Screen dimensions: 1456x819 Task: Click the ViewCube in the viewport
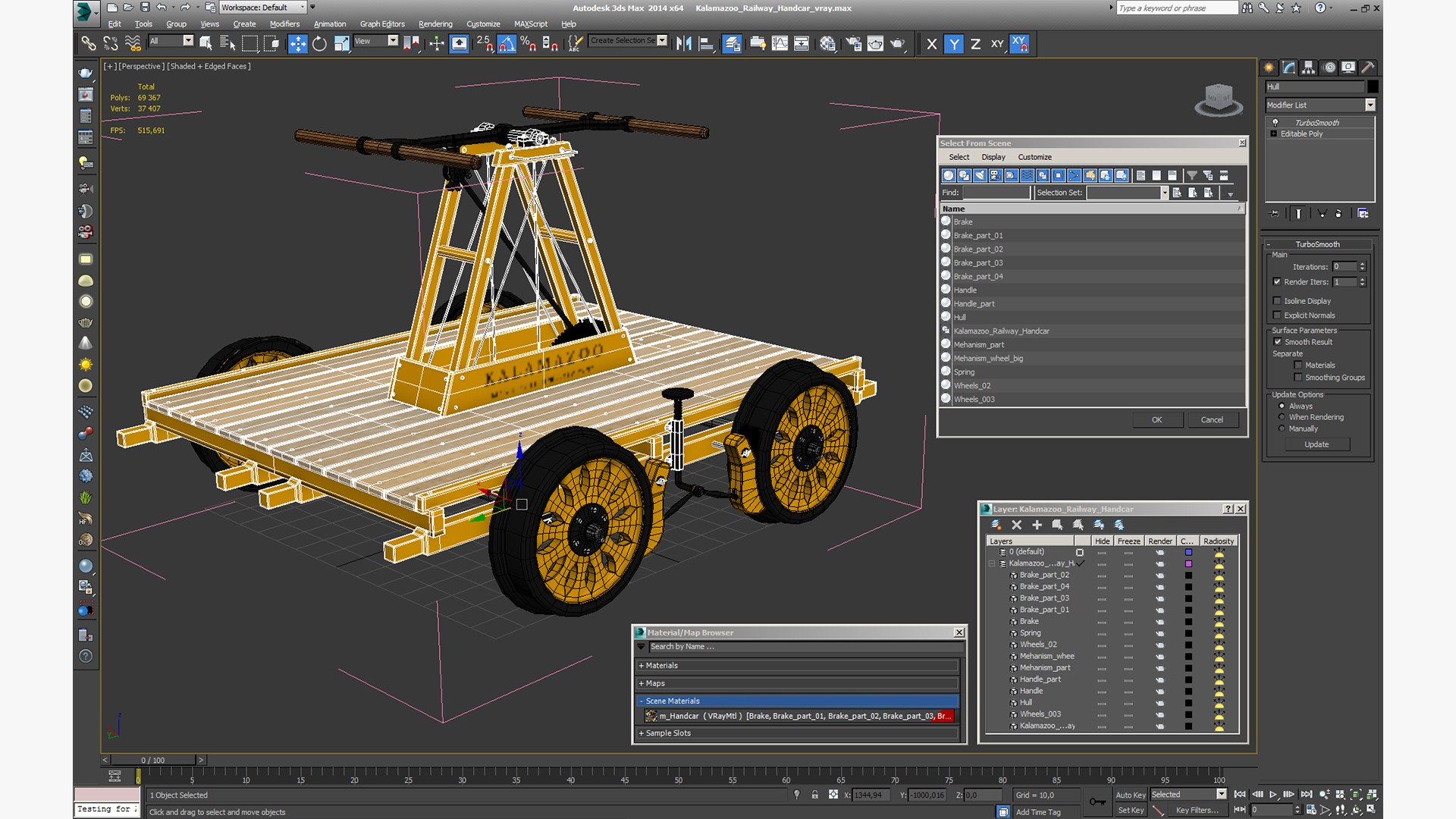click(1219, 100)
